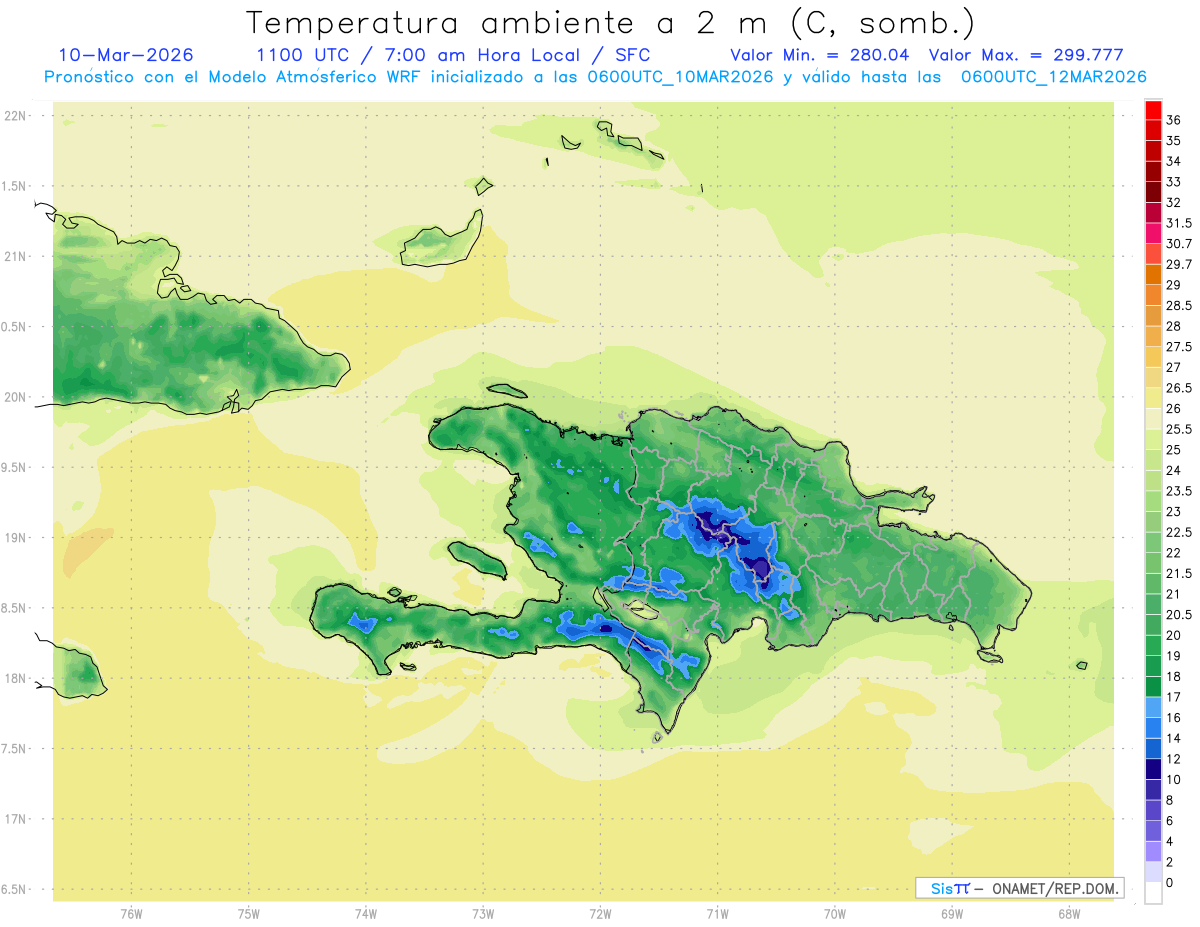This screenshot has height=927, width=1200.
Task: Click the 70W longitude axis label
Action: pyautogui.click(x=834, y=914)
